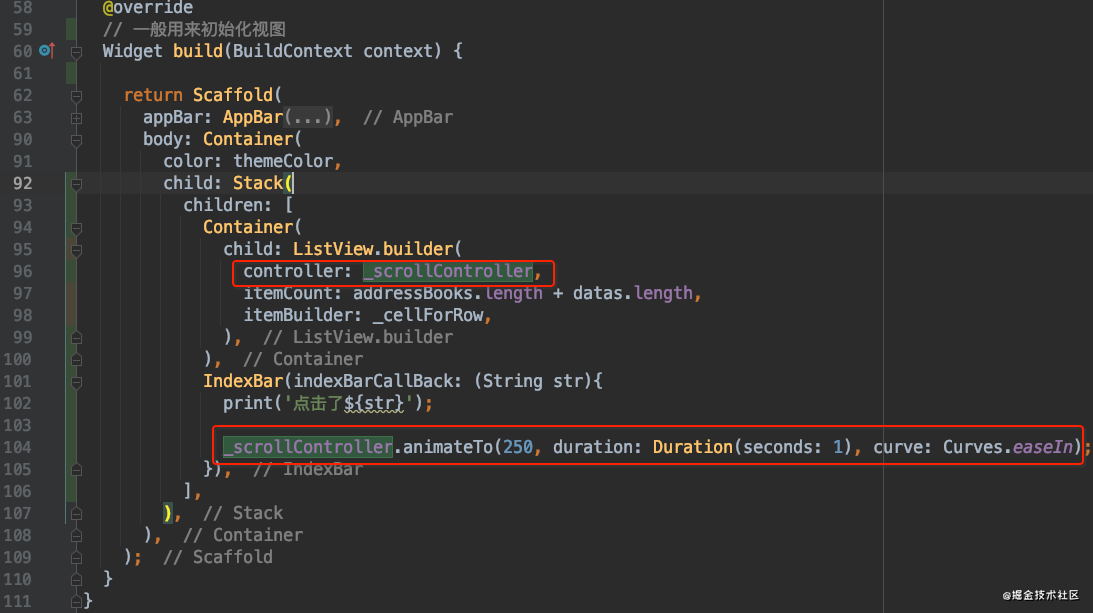
Task: Click line number 60 in the gutter
Action: (22, 51)
